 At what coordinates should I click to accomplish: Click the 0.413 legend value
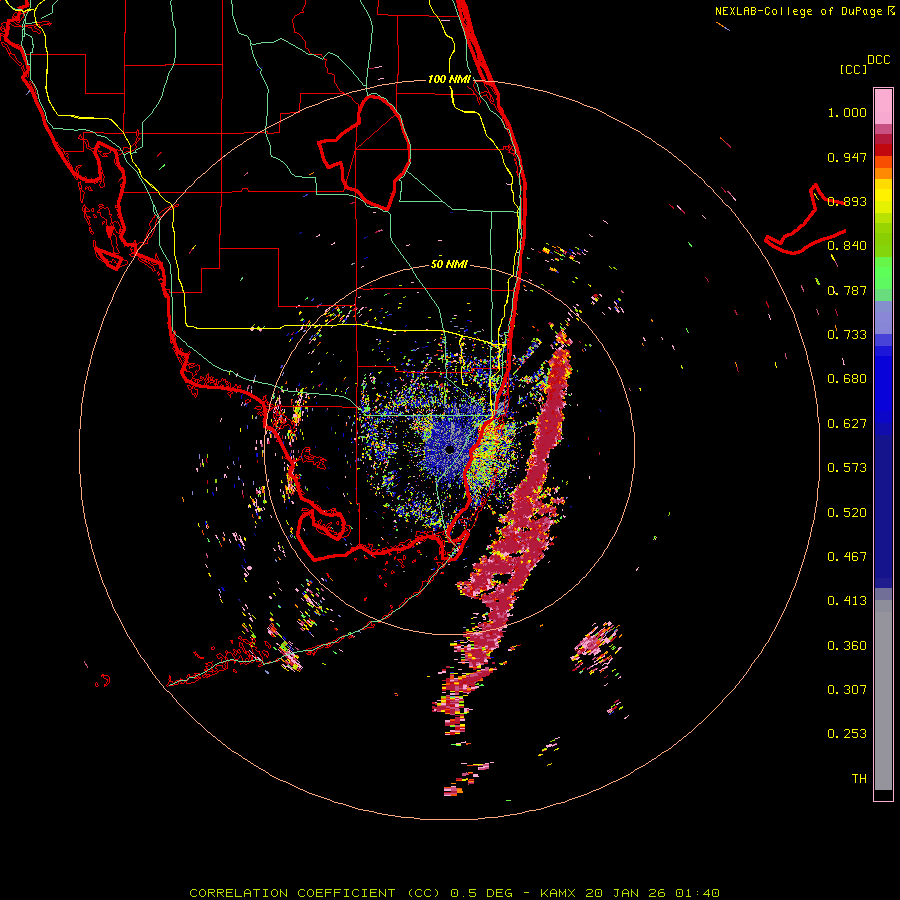(x=847, y=601)
